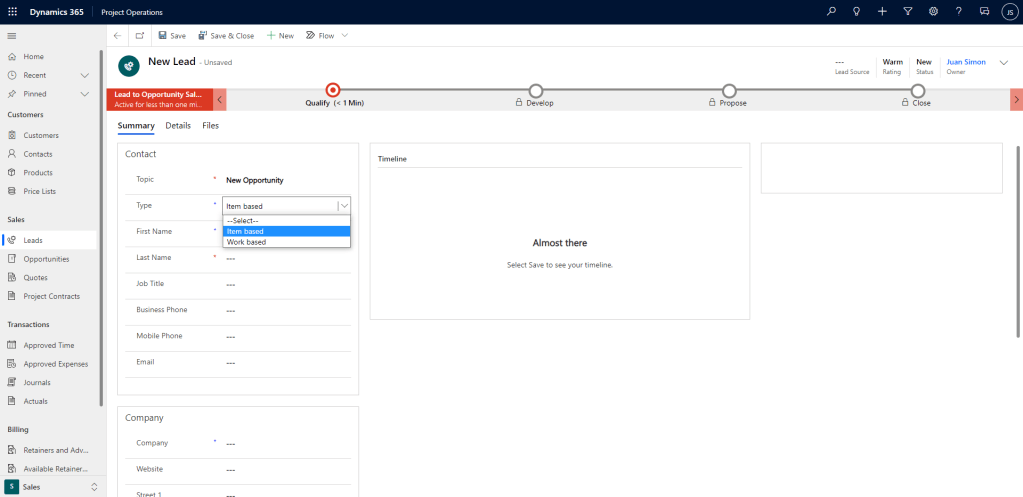
Task: Open the Settings gear icon
Action: [933, 11]
